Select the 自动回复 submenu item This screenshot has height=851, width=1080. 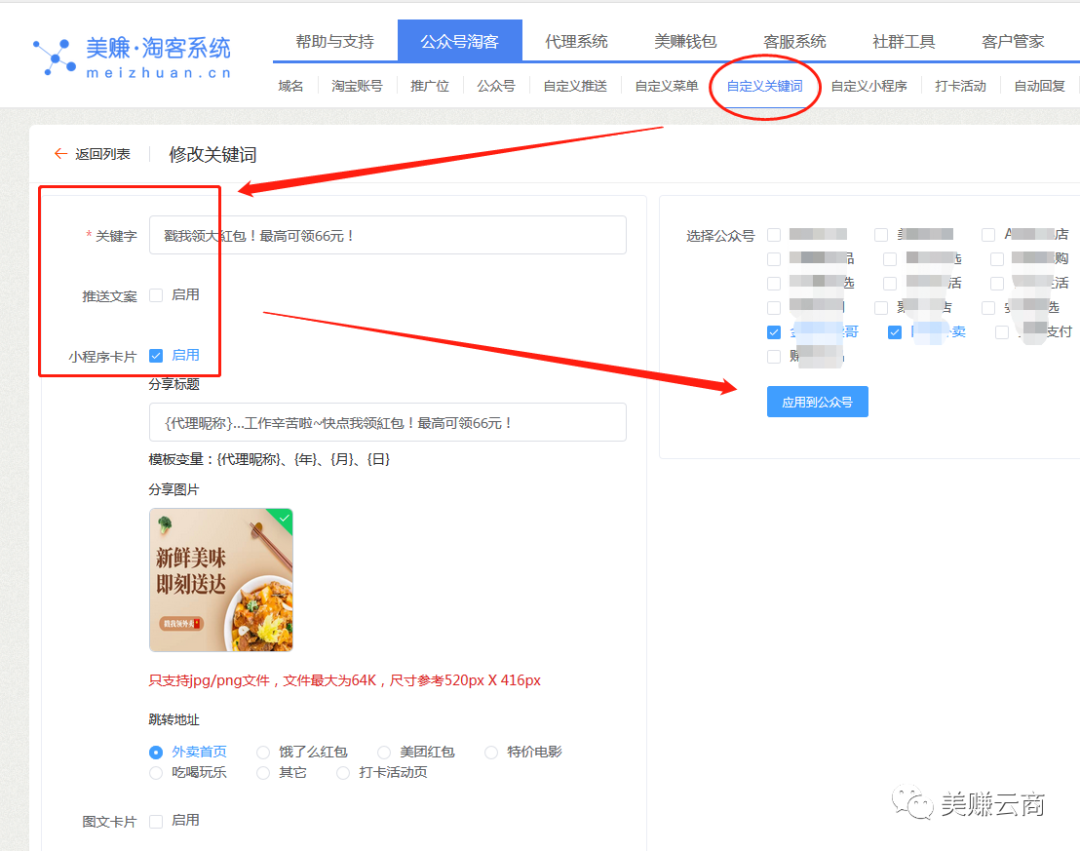1039,86
